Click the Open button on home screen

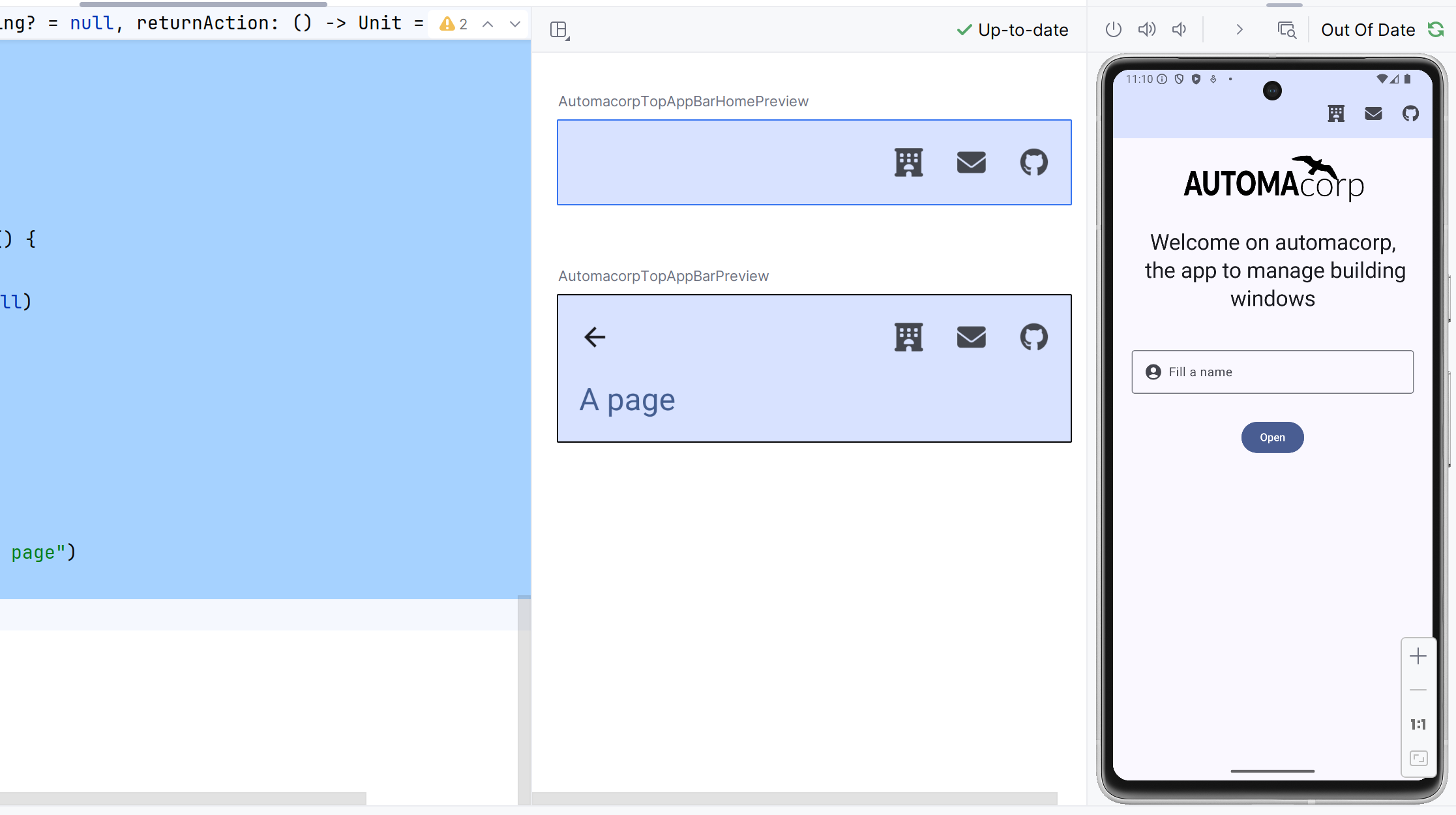pos(1272,437)
